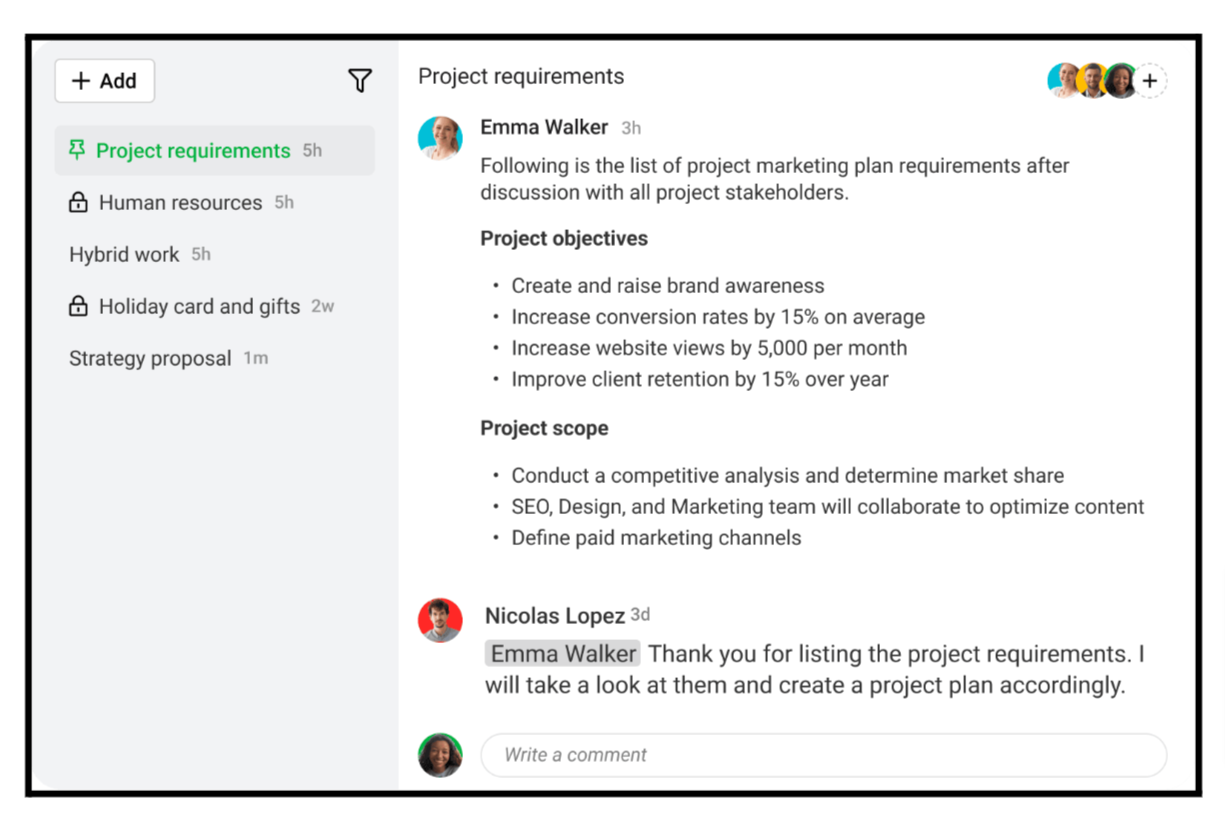The image size is (1225, 822).
Task: Click the lock icon beside Human resources
Action: pyautogui.click(x=78, y=203)
